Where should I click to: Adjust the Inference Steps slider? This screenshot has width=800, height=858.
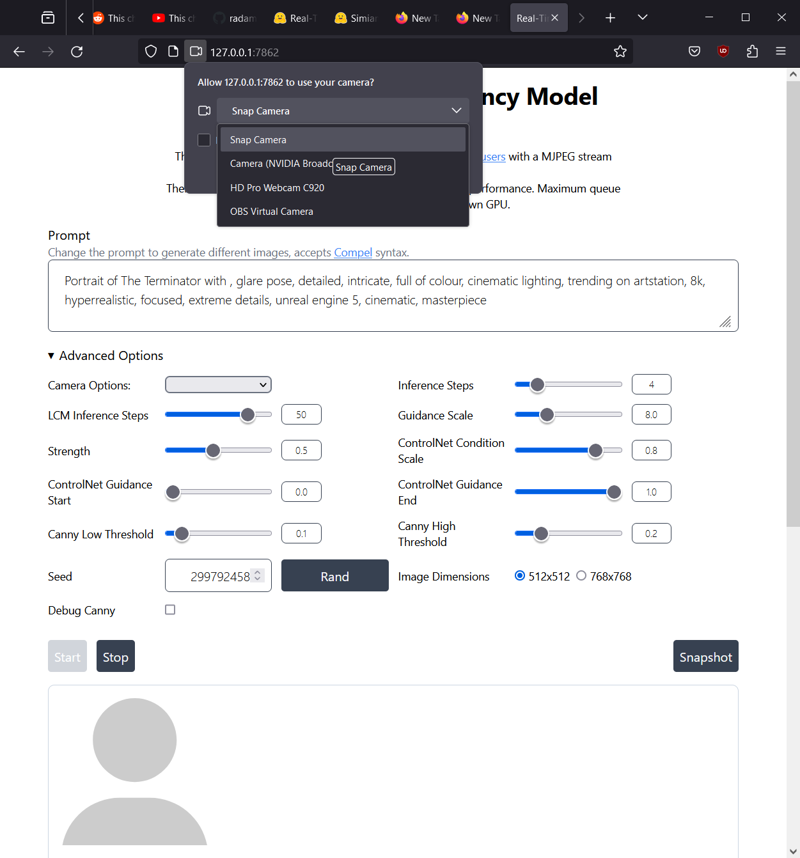click(x=569, y=385)
